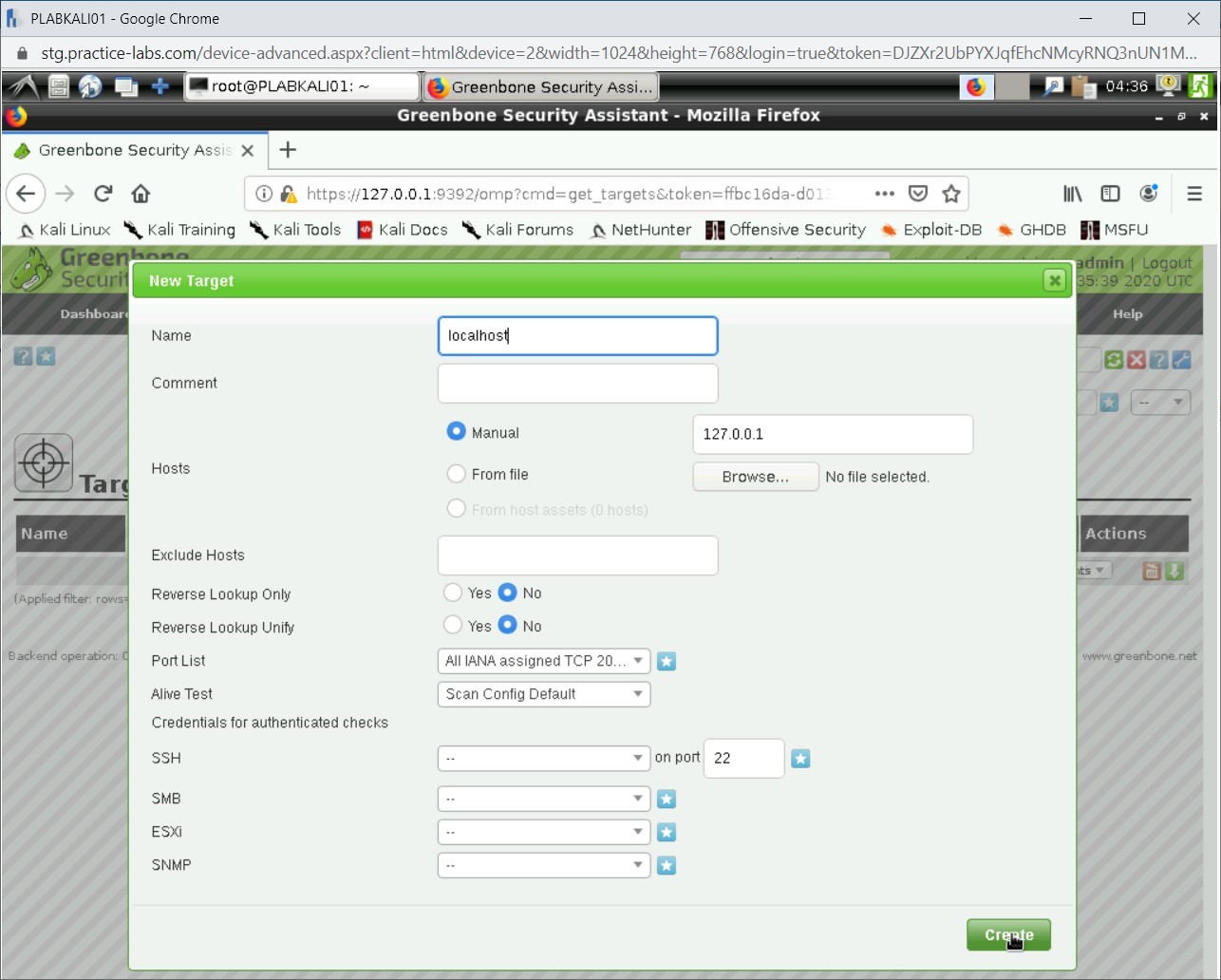Click the Firefox home icon

coord(141,194)
